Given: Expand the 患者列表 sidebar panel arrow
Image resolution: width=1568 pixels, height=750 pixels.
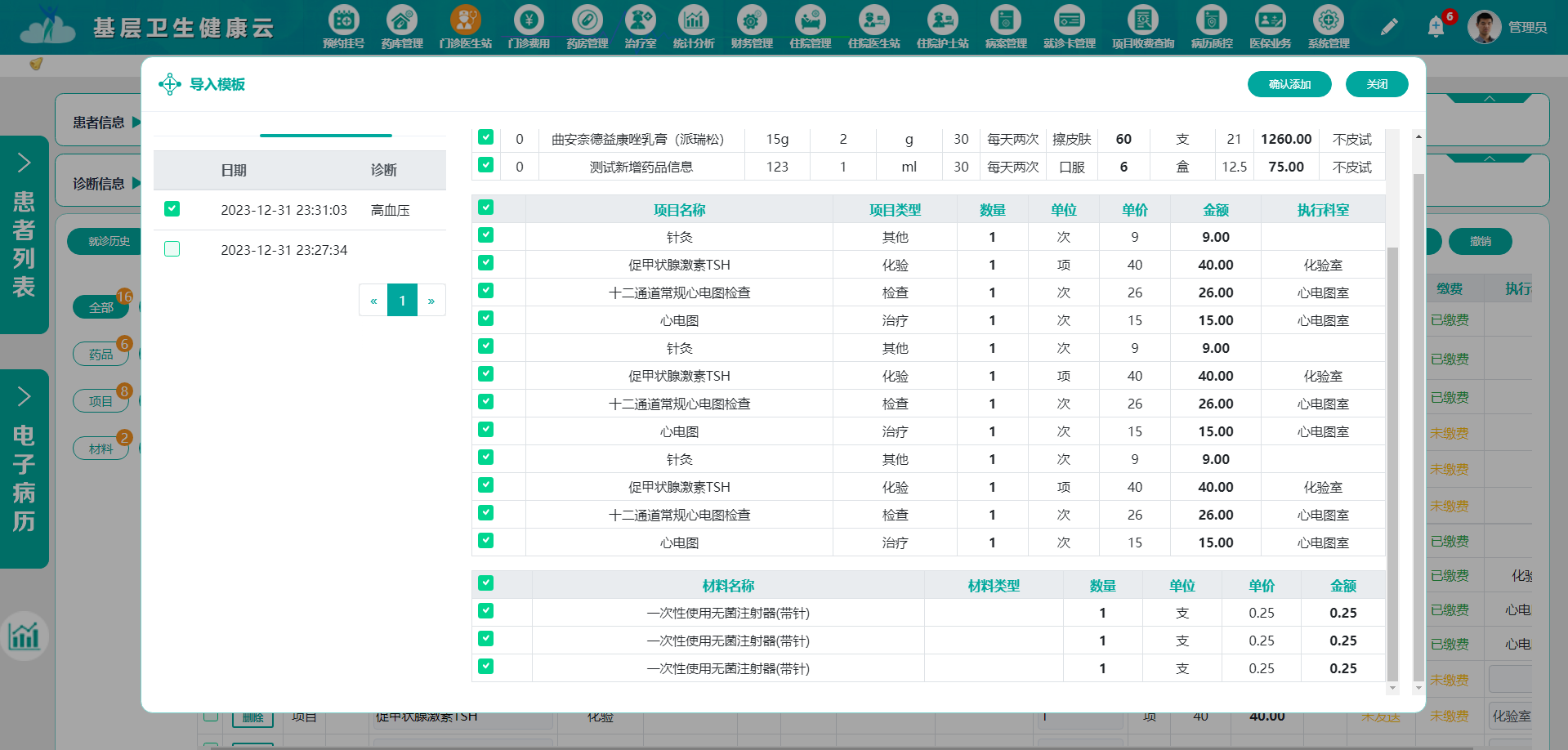Looking at the screenshot, I should (24, 163).
